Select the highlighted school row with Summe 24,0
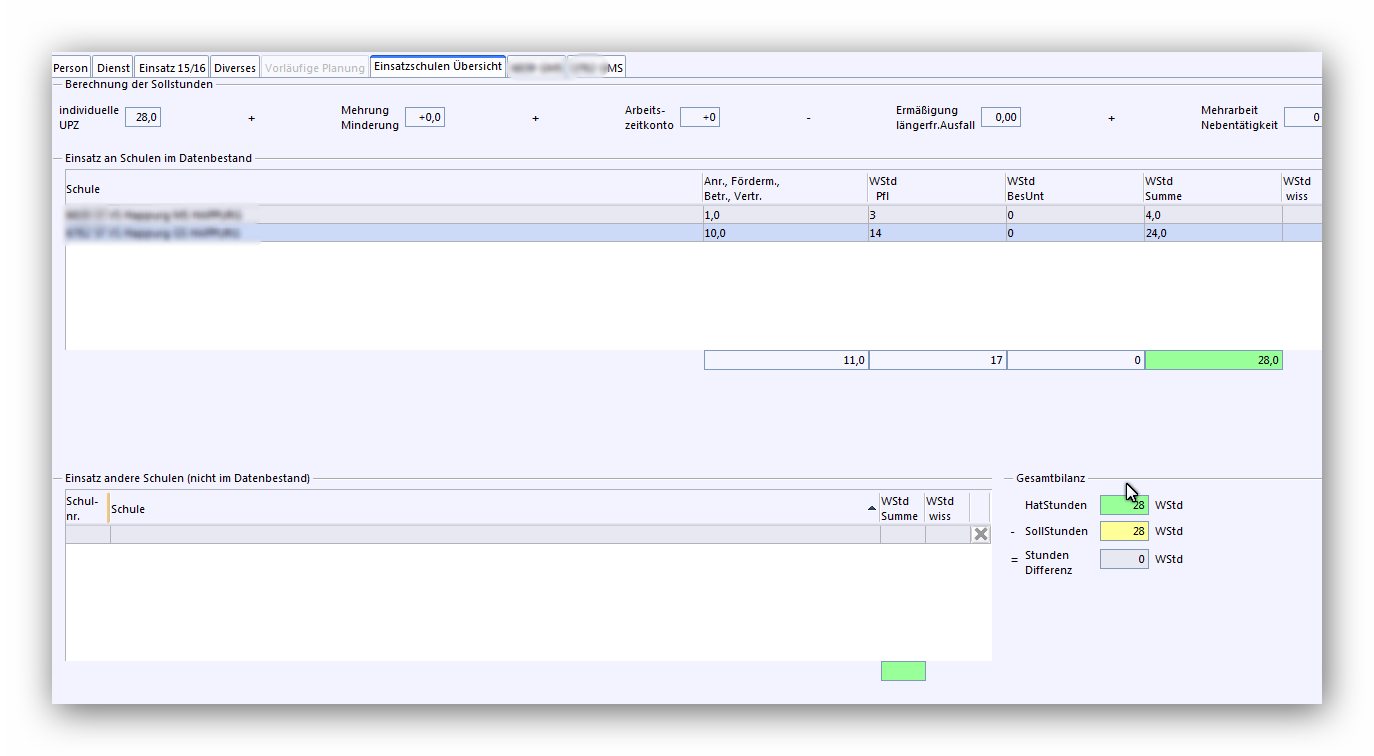Screen dimensions: 1374x756 693,233
